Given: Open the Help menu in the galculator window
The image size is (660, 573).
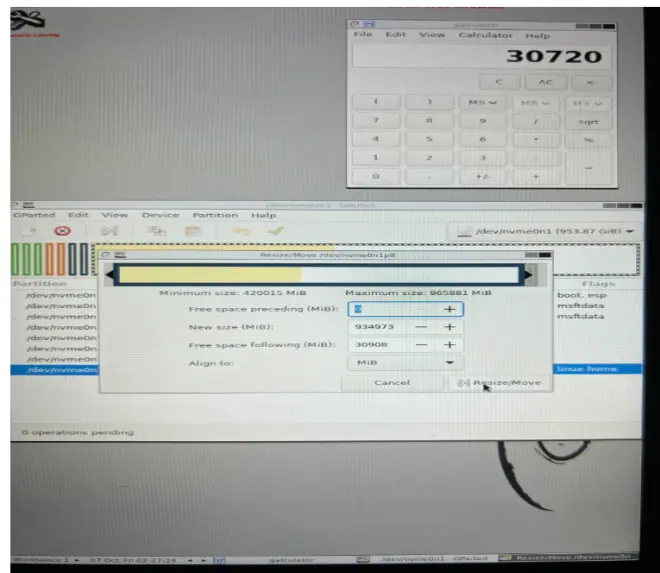Looking at the screenshot, I should tap(538, 36).
